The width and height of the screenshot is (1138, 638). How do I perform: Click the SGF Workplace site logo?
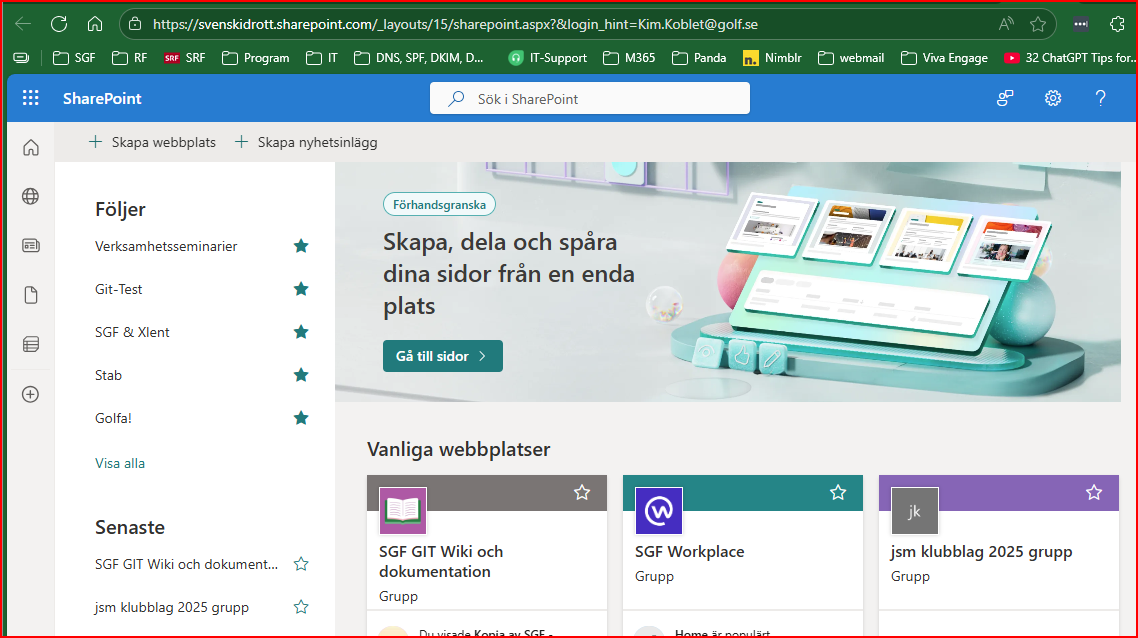click(x=659, y=510)
